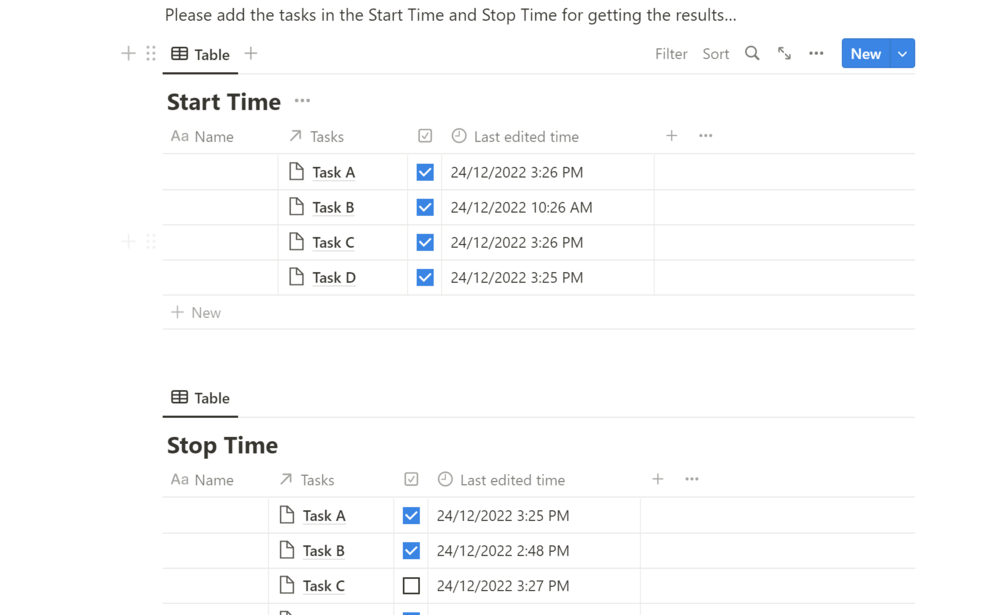The height and width of the screenshot is (615, 1005).
Task: Select the Table tab above Stop Time
Action: 201,398
